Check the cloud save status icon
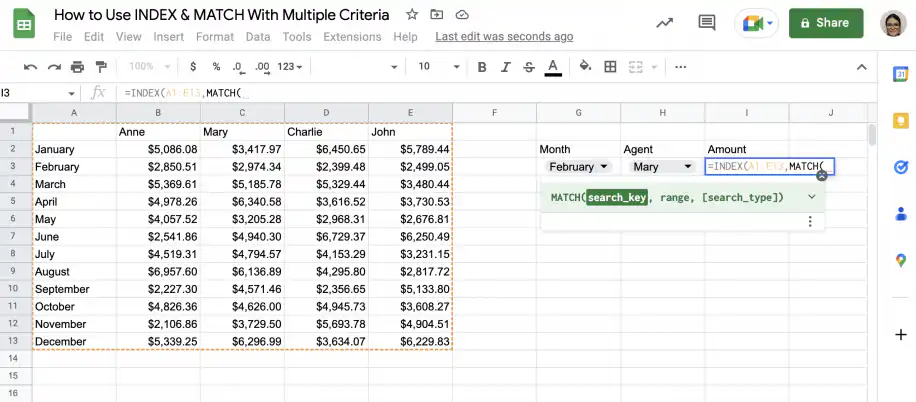Screen dimensions: 916x402 tap(462, 15)
